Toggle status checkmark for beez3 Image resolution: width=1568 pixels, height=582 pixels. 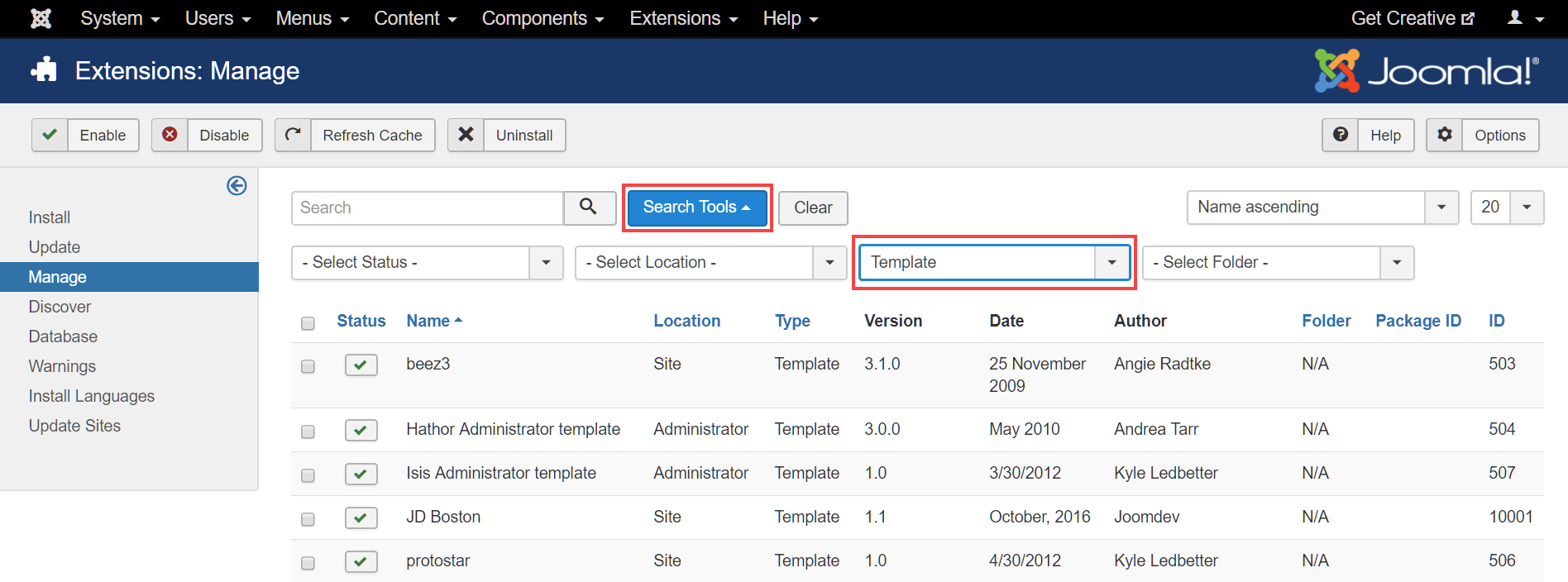[361, 365]
